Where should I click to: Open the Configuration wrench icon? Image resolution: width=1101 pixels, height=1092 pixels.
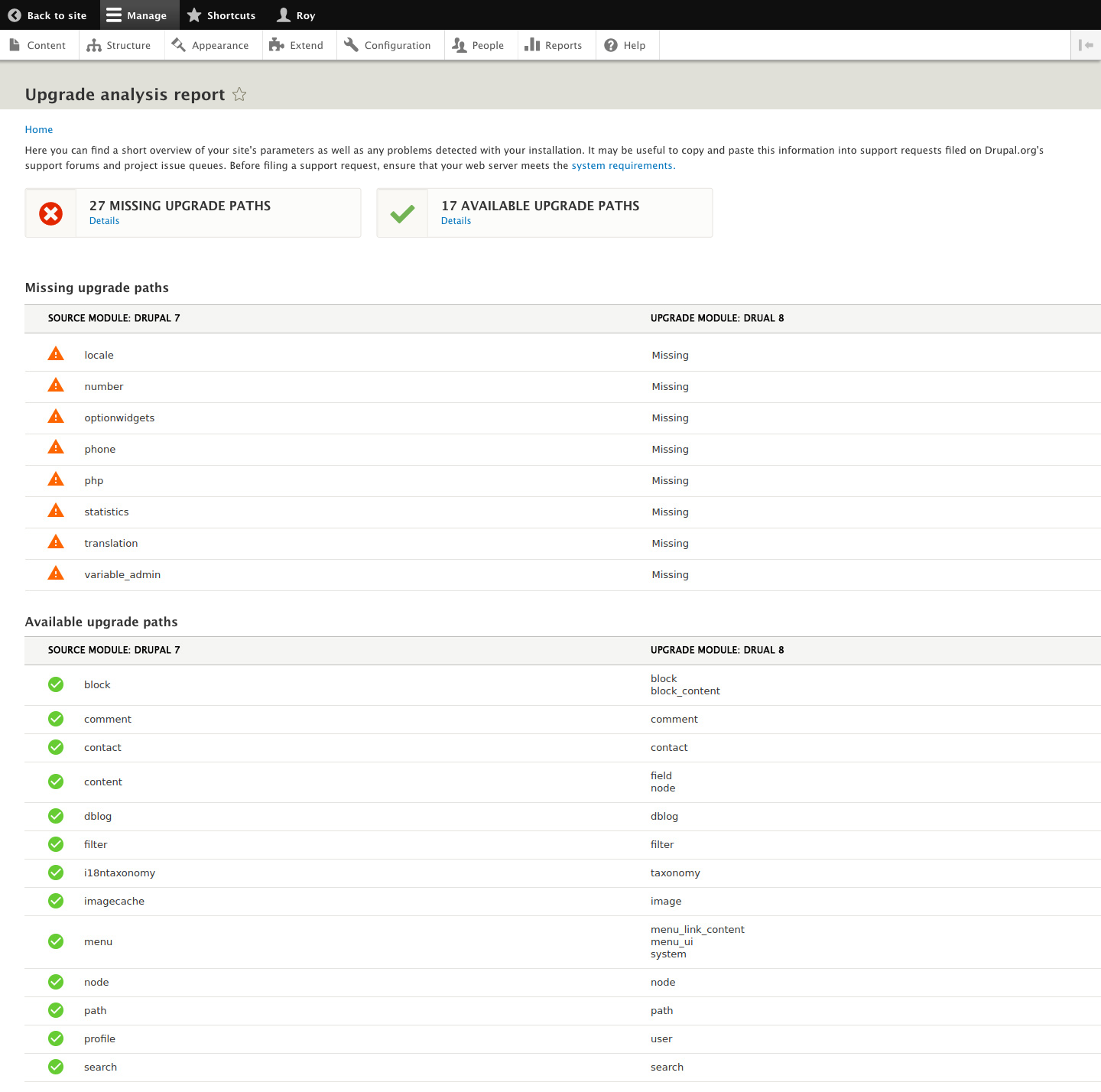[351, 44]
